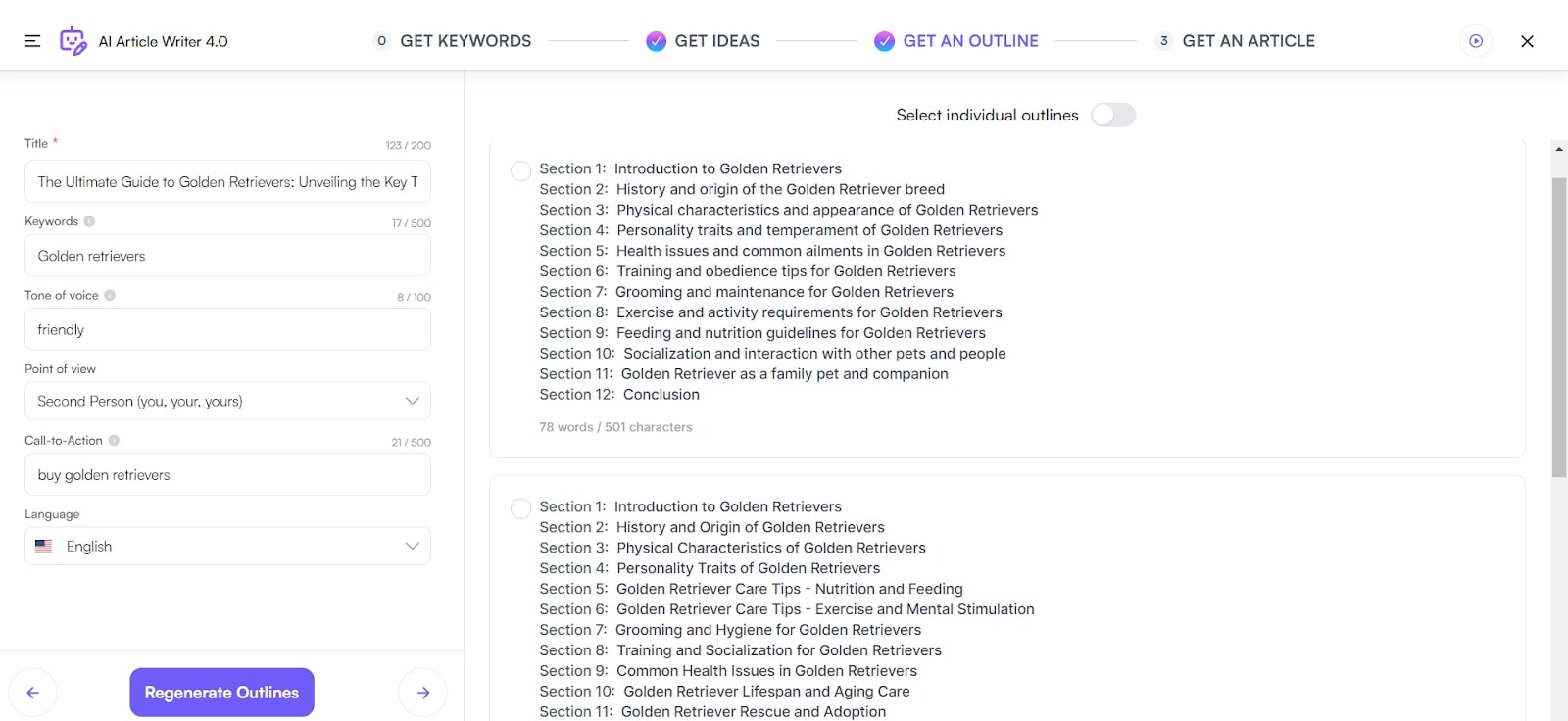Click the play tutorial icon
1568x721 pixels.
tap(1476, 41)
